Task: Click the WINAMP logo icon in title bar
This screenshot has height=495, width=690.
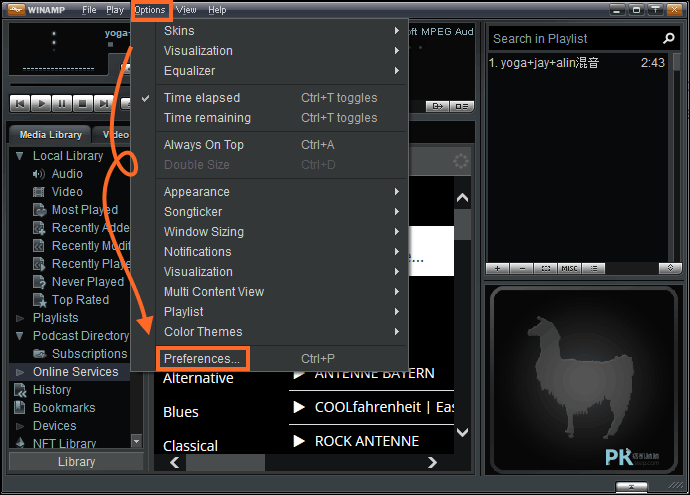Action: pyautogui.click(x=16, y=10)
